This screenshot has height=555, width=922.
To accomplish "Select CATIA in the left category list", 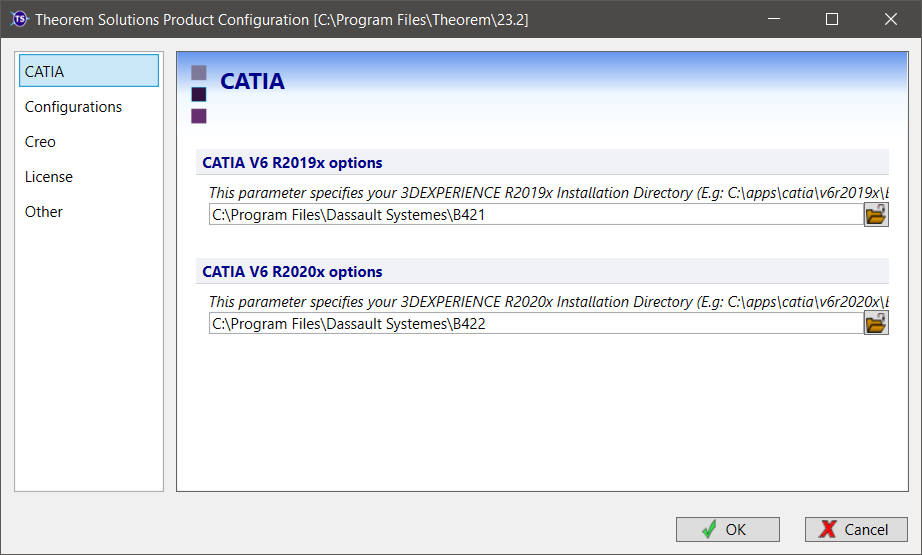I will tap(89, 71).
